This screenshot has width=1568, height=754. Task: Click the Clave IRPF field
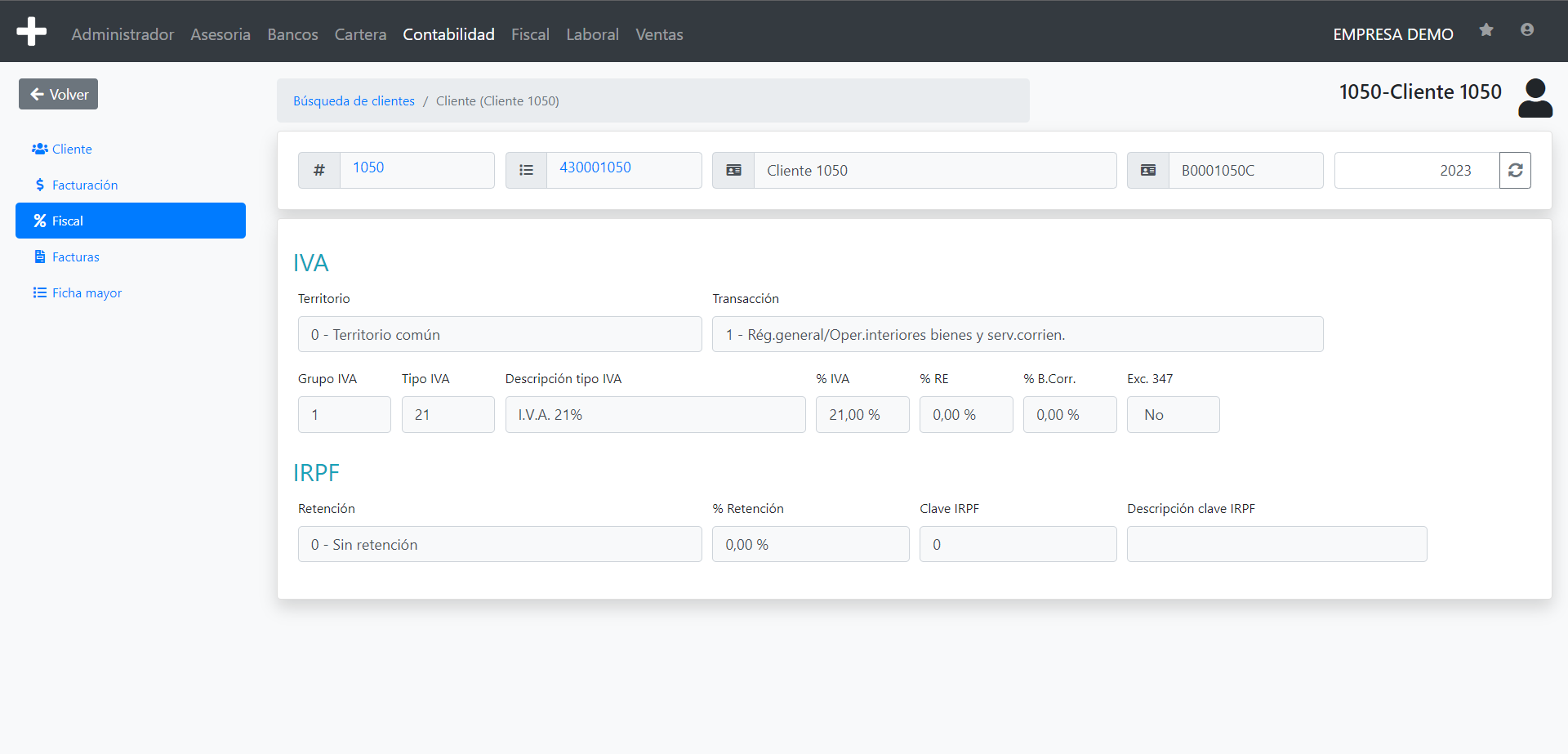click(1018, 544)
